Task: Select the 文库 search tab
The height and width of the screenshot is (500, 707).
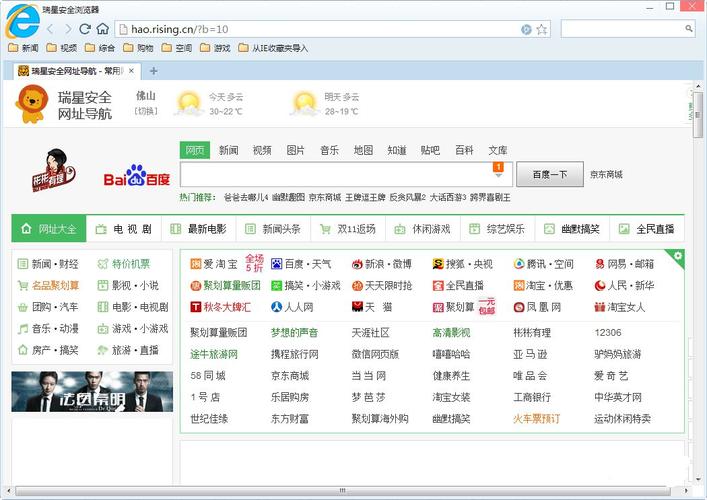Action: click(498, 150)
